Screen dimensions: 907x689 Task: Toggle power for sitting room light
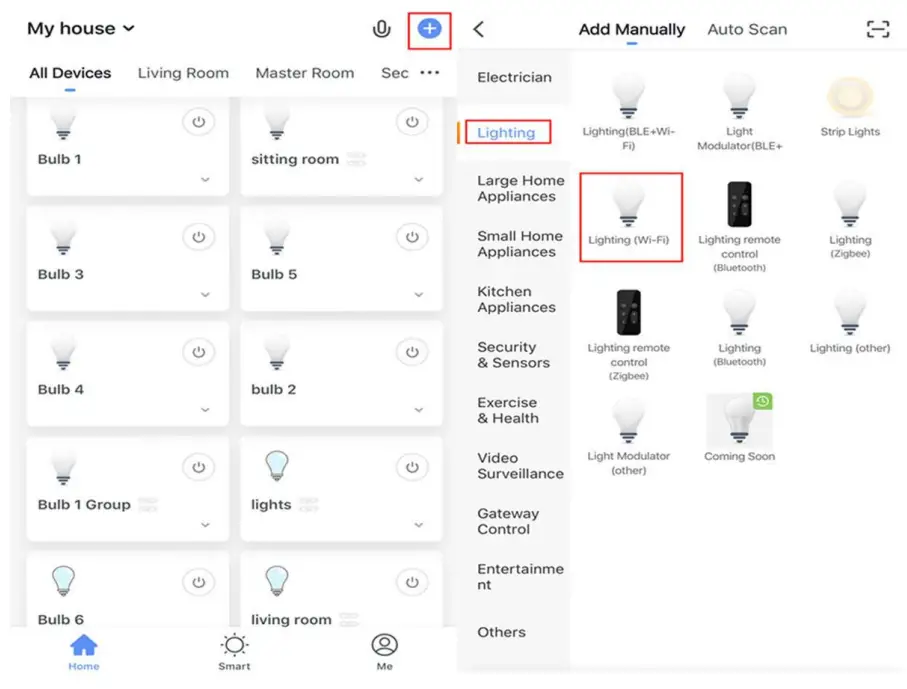pyautogui.click(x=412, y=122)
